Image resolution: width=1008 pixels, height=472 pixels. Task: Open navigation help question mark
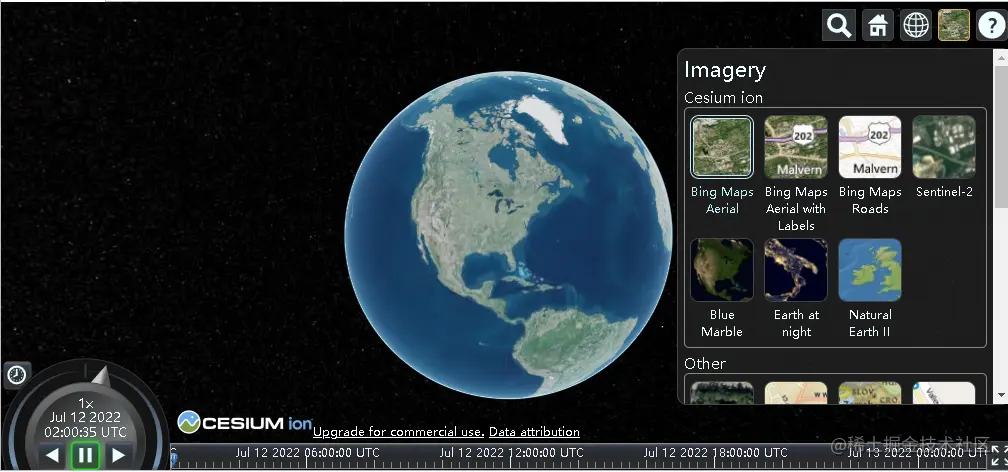(x=992, y=26)
